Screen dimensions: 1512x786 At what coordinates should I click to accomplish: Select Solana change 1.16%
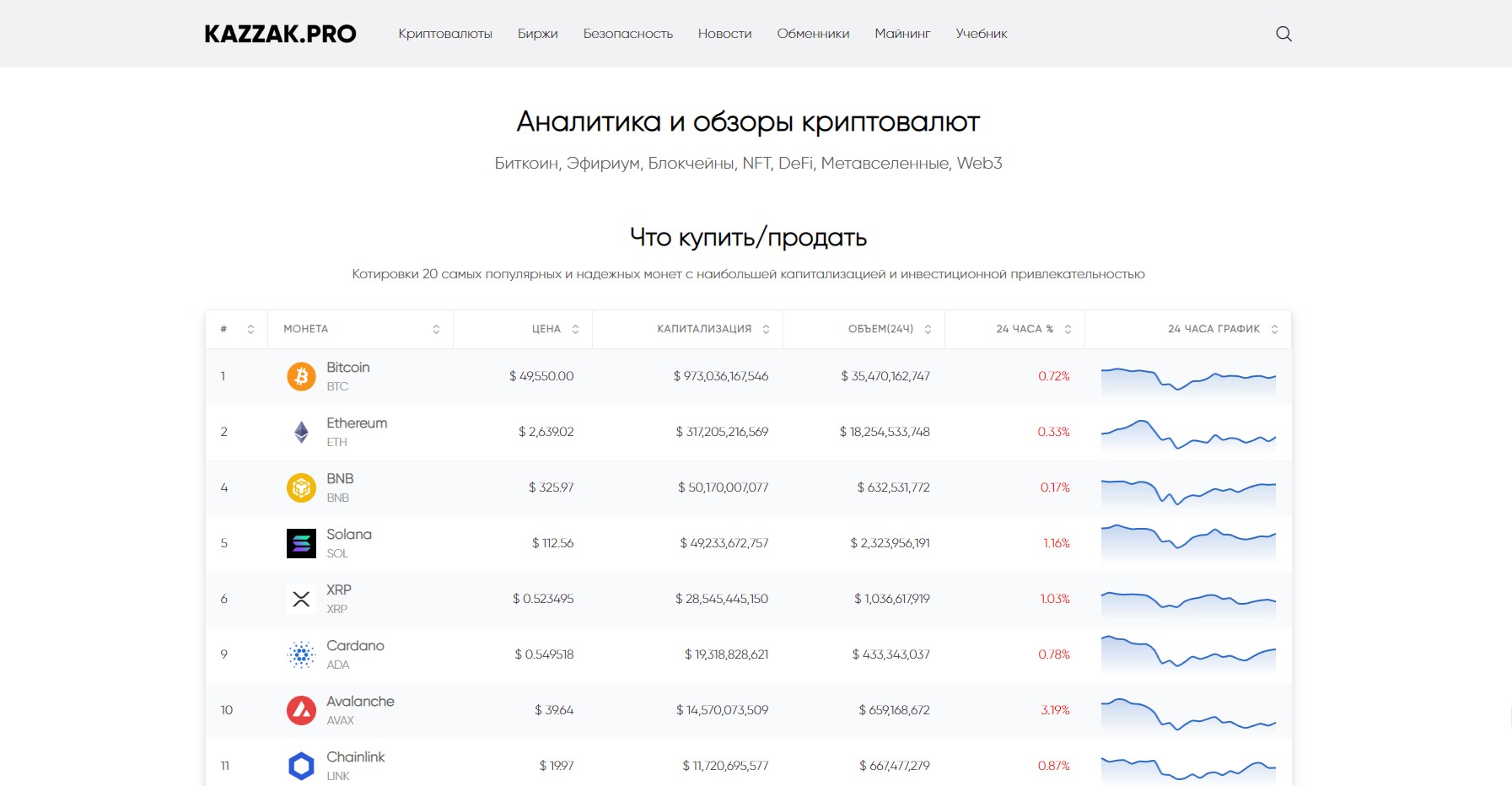(x=1057, y=543)
